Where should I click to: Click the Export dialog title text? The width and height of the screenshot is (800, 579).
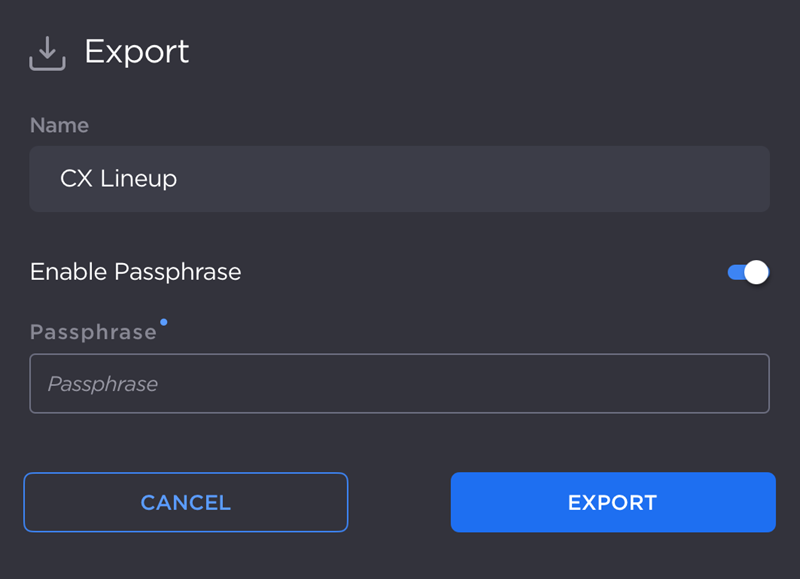point(137,52)
